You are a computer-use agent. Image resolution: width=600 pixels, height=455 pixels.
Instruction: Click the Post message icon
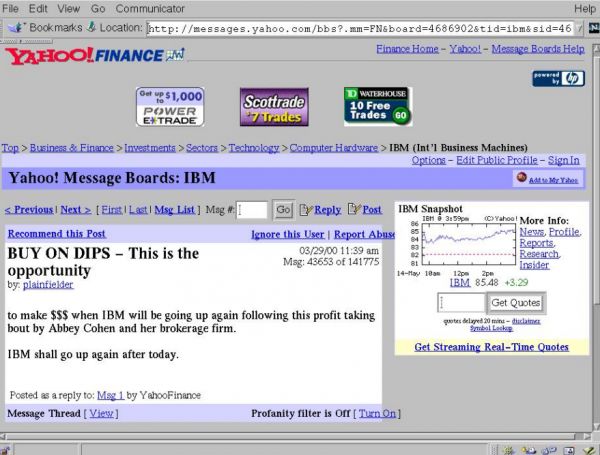(x=354, y=210)
